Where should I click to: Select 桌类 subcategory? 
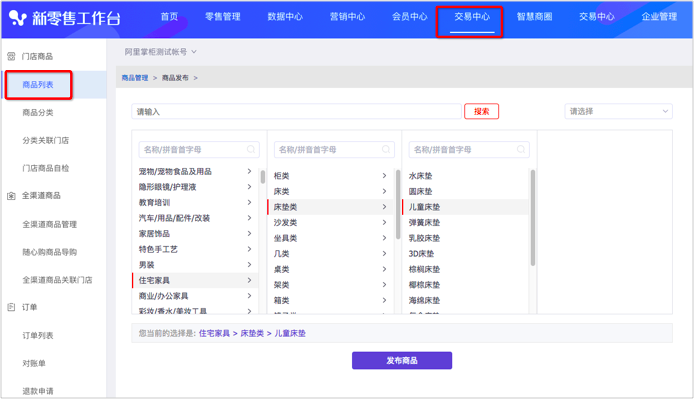281,269
